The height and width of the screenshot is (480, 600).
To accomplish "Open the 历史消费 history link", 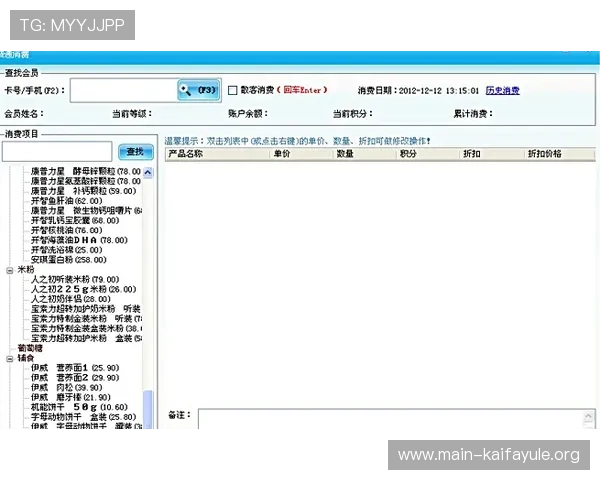I will click(502, 90).
